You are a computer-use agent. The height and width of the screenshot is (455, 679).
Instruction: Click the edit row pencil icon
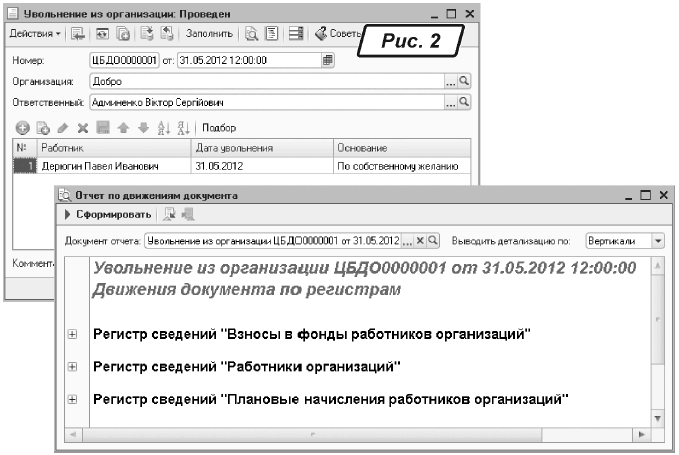pyautogui.click(x=63, y=128)
